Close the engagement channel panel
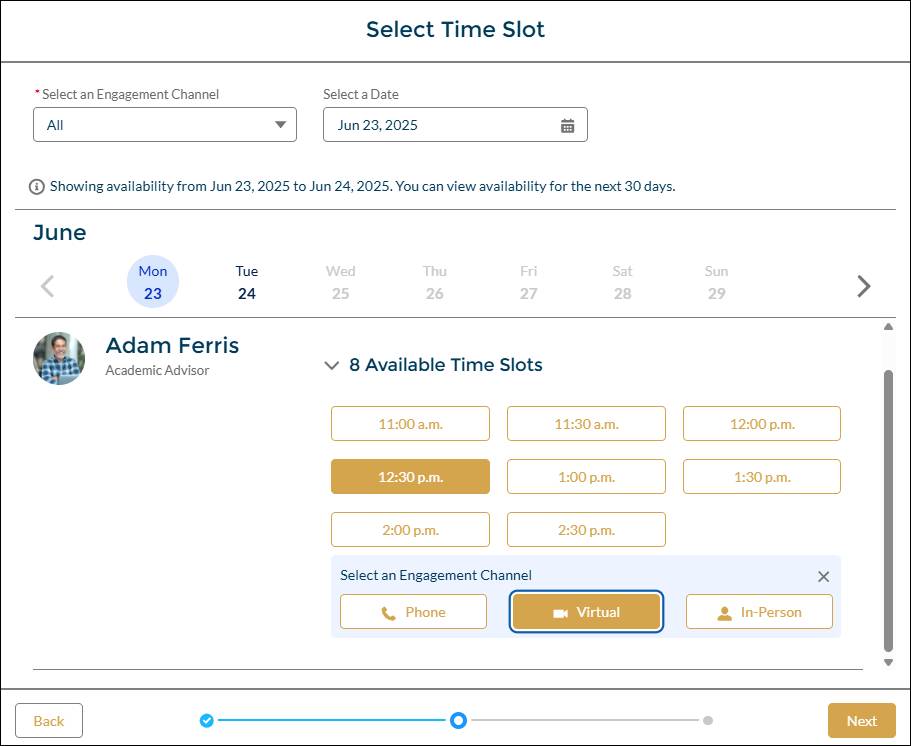The height and width of the screenshot is (746, 911). pos(823,576)
